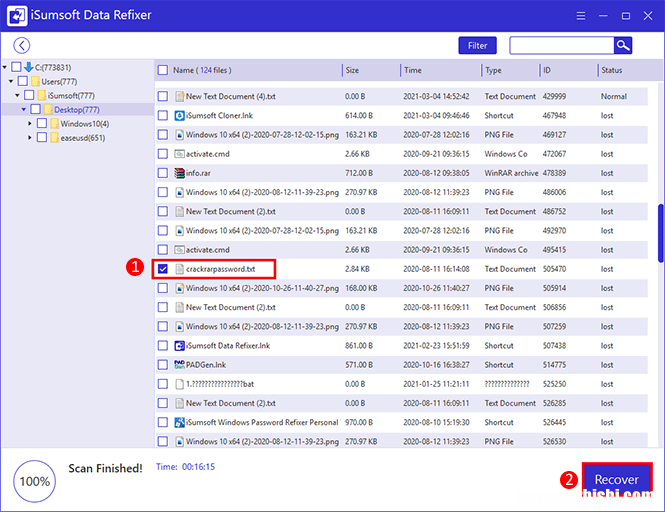Check the New Text Document (4).txt checkbox
The image size is (665, 512).
(163, 96)
